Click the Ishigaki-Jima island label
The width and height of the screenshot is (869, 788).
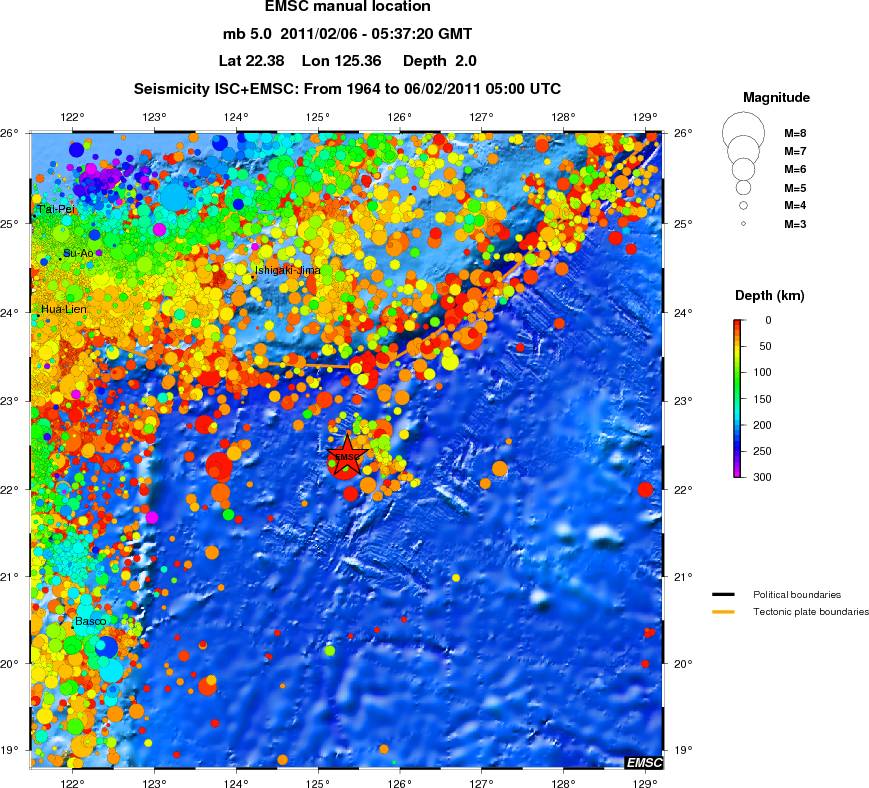(288, 270)
